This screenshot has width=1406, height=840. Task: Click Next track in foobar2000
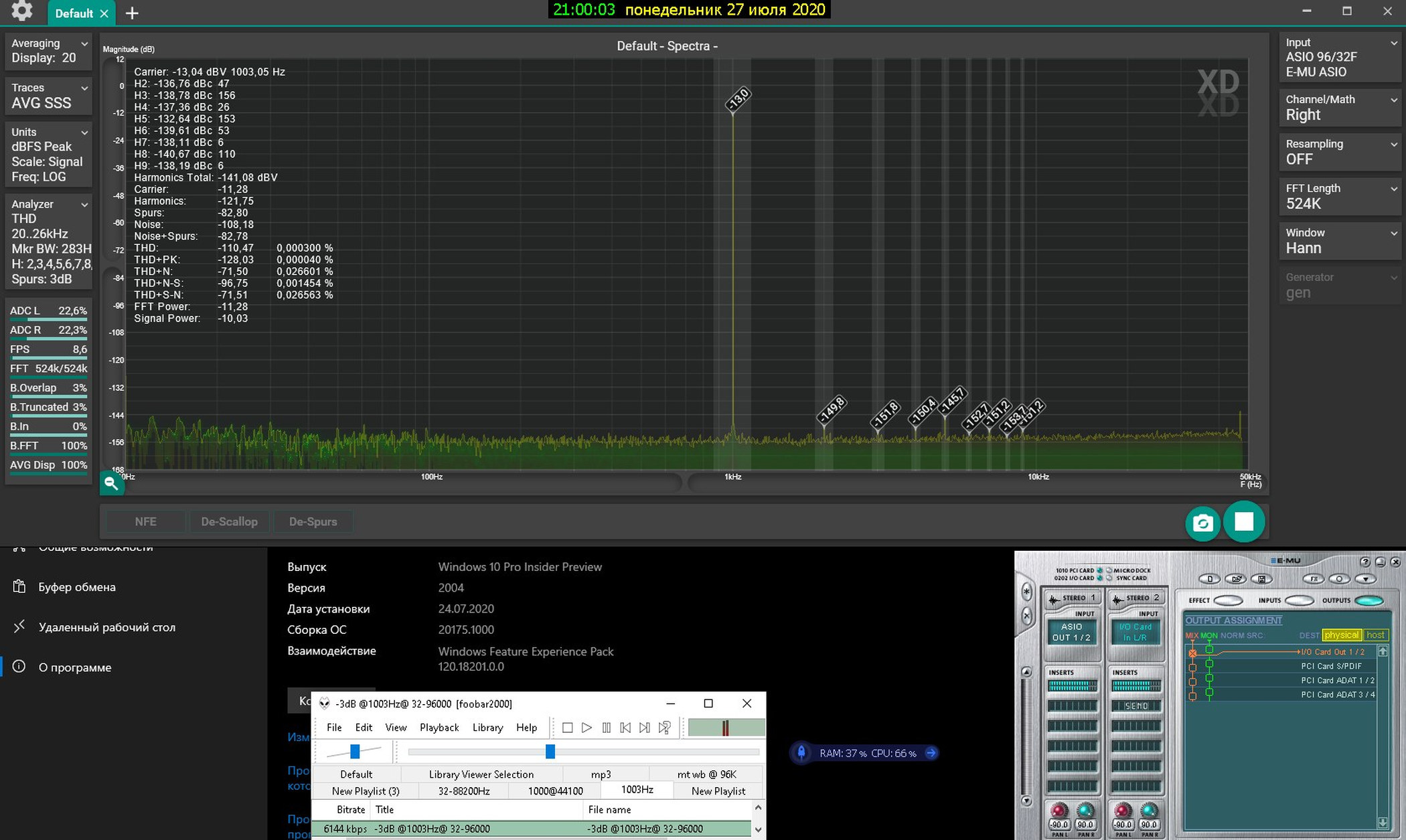[644, 728]
